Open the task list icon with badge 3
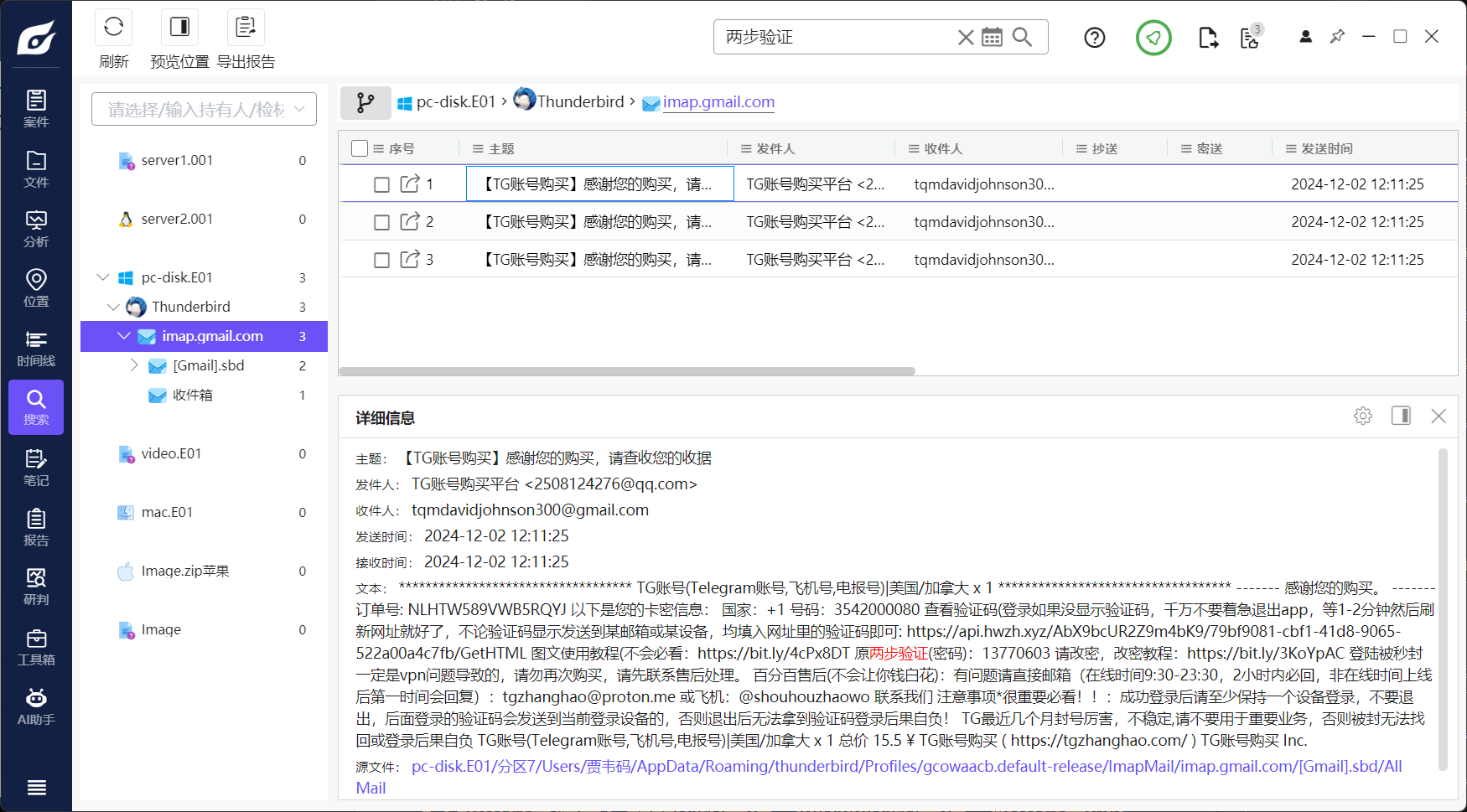Image resolution: width=1467 pixels, height=812 pixels. [1251, 37]
